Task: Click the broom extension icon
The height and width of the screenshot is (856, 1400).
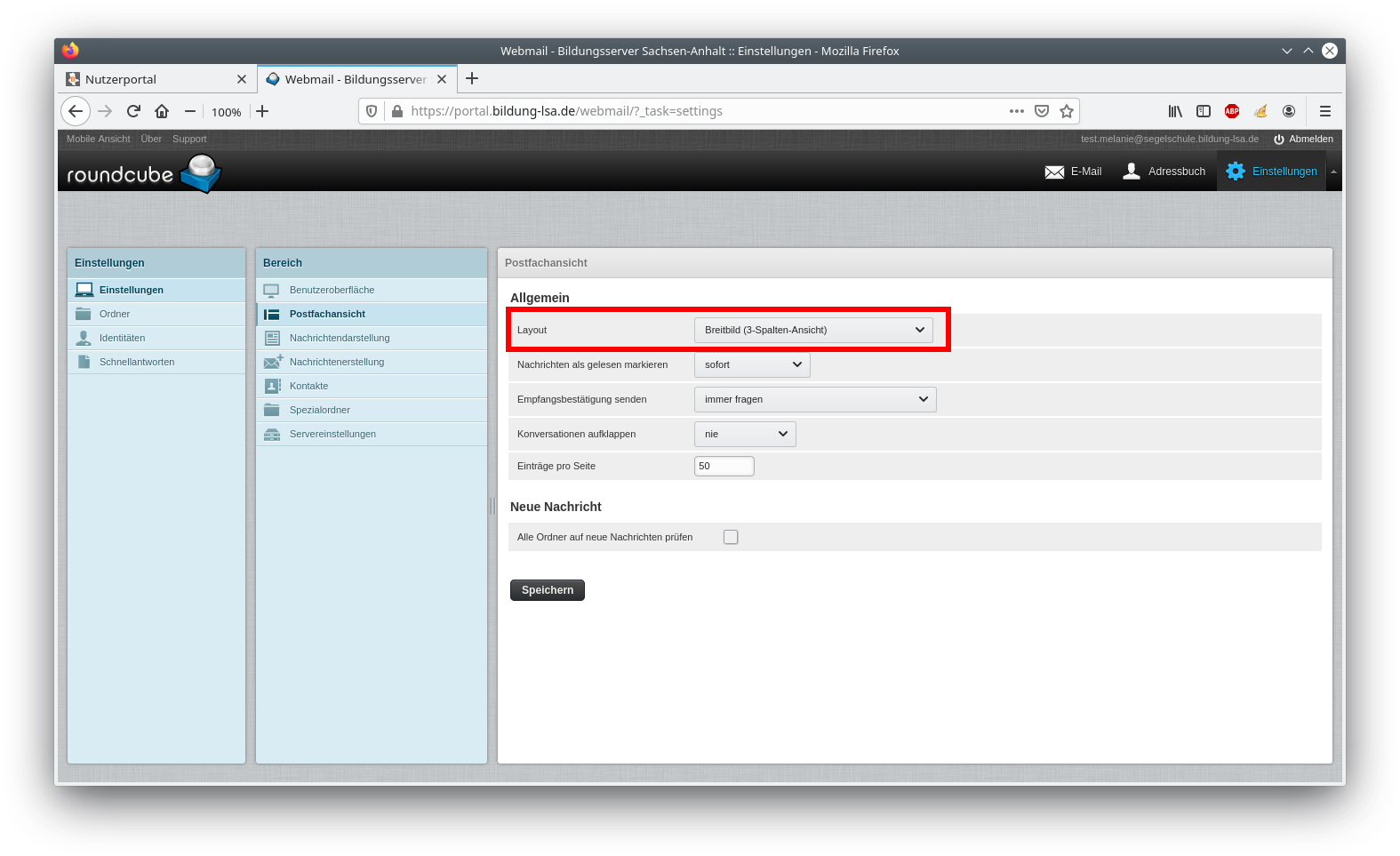Action: click(x=1260, y=111)
